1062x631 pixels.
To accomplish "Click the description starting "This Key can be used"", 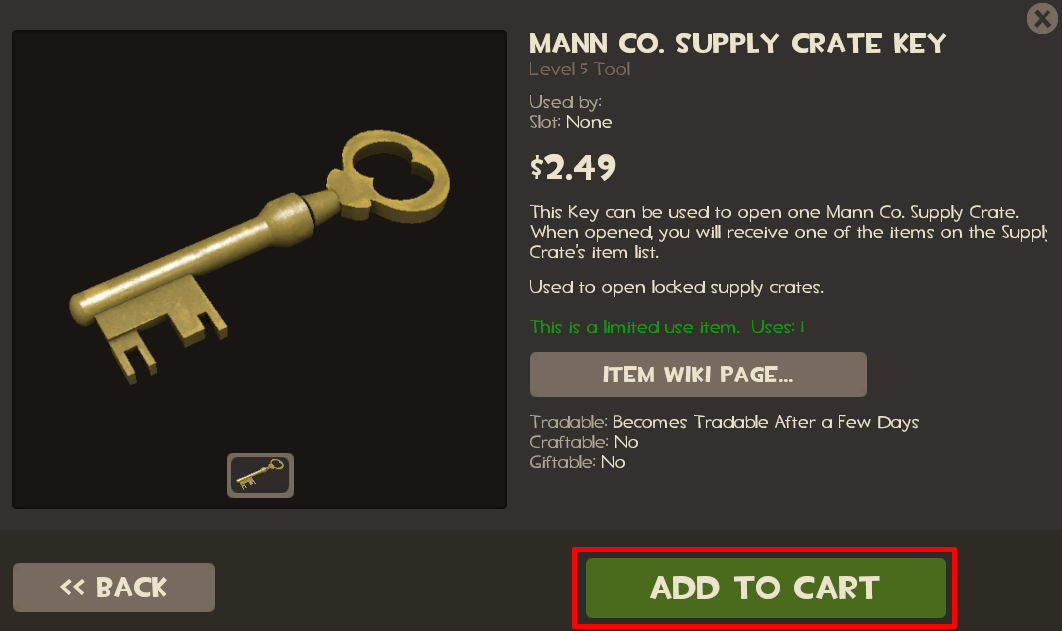I will click(788, 232).
